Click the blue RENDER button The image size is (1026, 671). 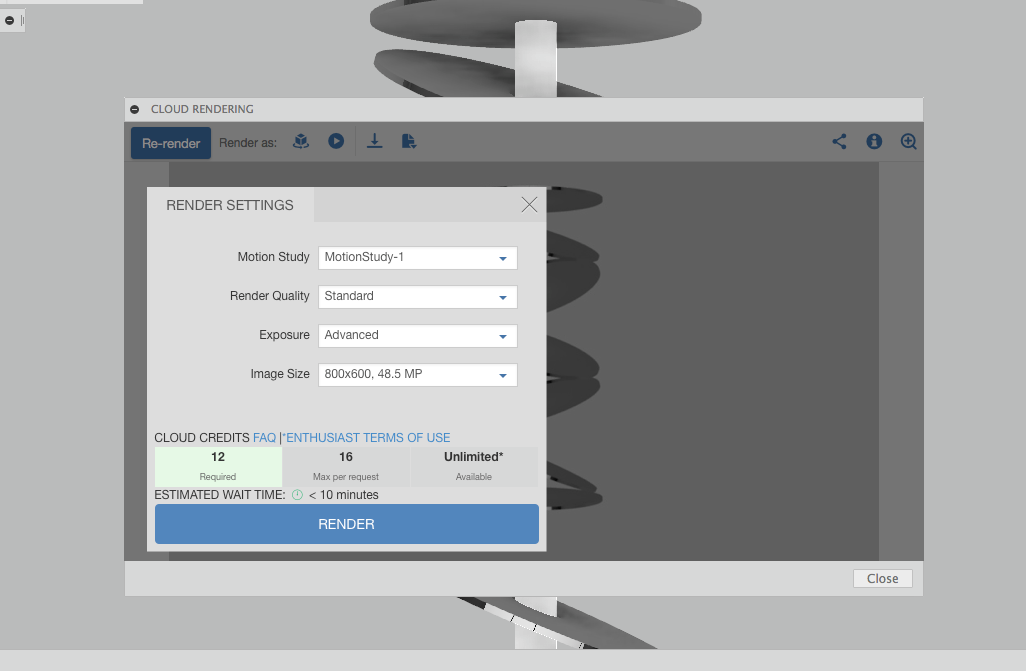click(346, 523)
